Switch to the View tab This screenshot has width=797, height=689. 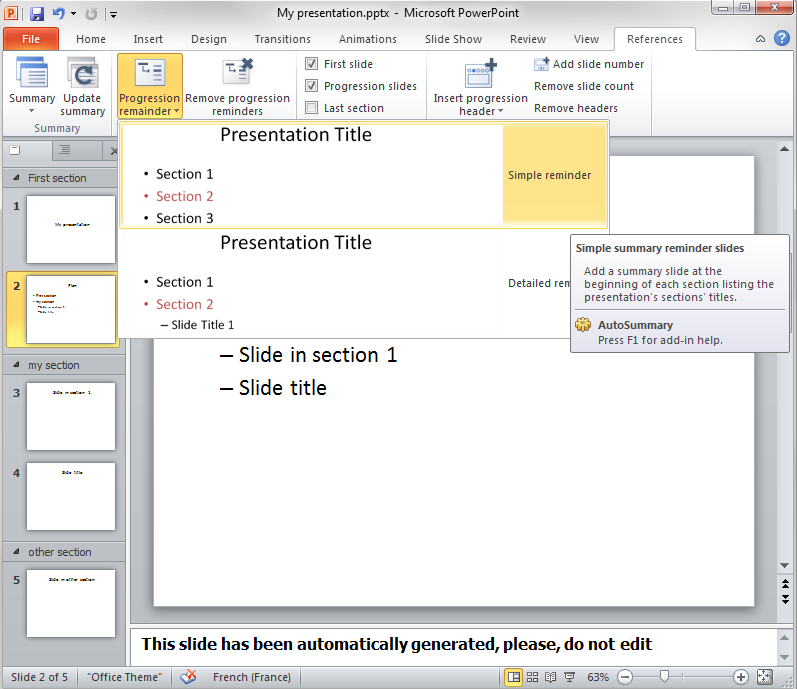pyautogui.click(x=586, y=39)
